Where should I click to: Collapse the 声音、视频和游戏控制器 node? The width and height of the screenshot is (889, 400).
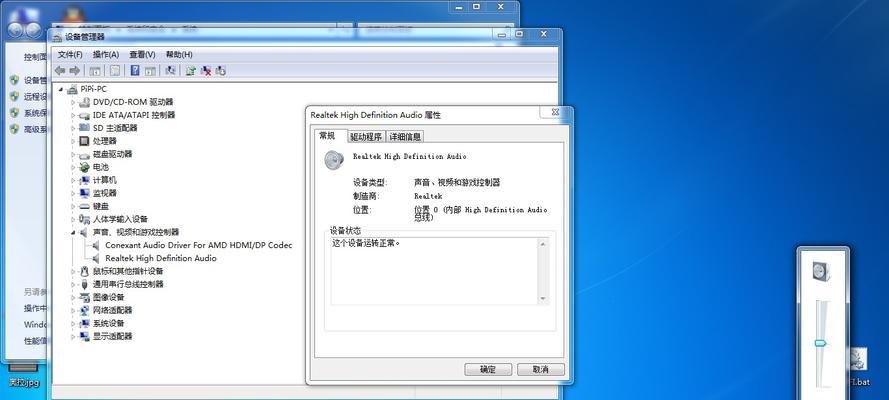(73, 233)
